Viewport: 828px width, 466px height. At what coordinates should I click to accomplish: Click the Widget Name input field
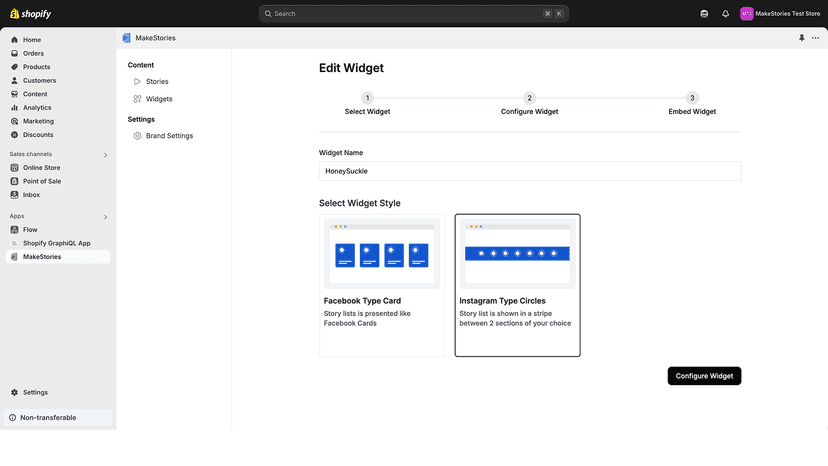pos(530,171)
